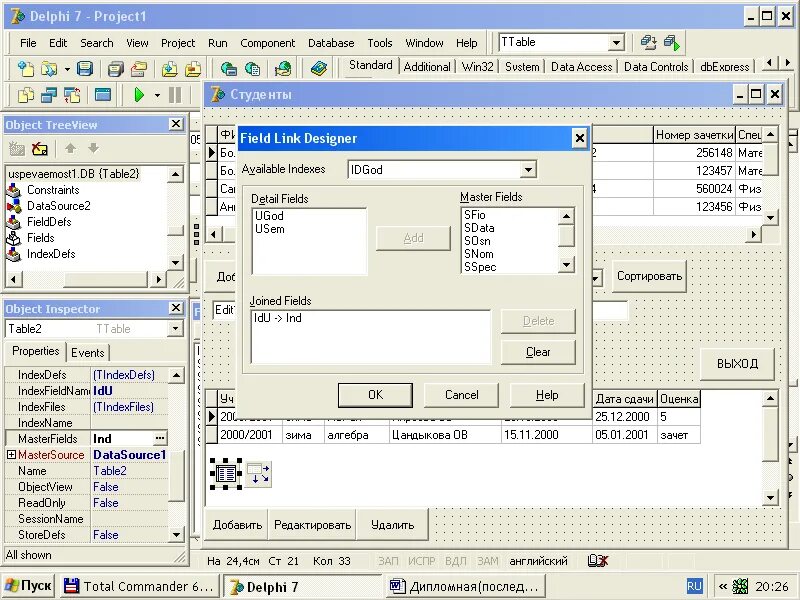This screenshot has width=800, height=600.
Task: Select FieldDefs in Object TreeView
Action: tap(49, 222)
